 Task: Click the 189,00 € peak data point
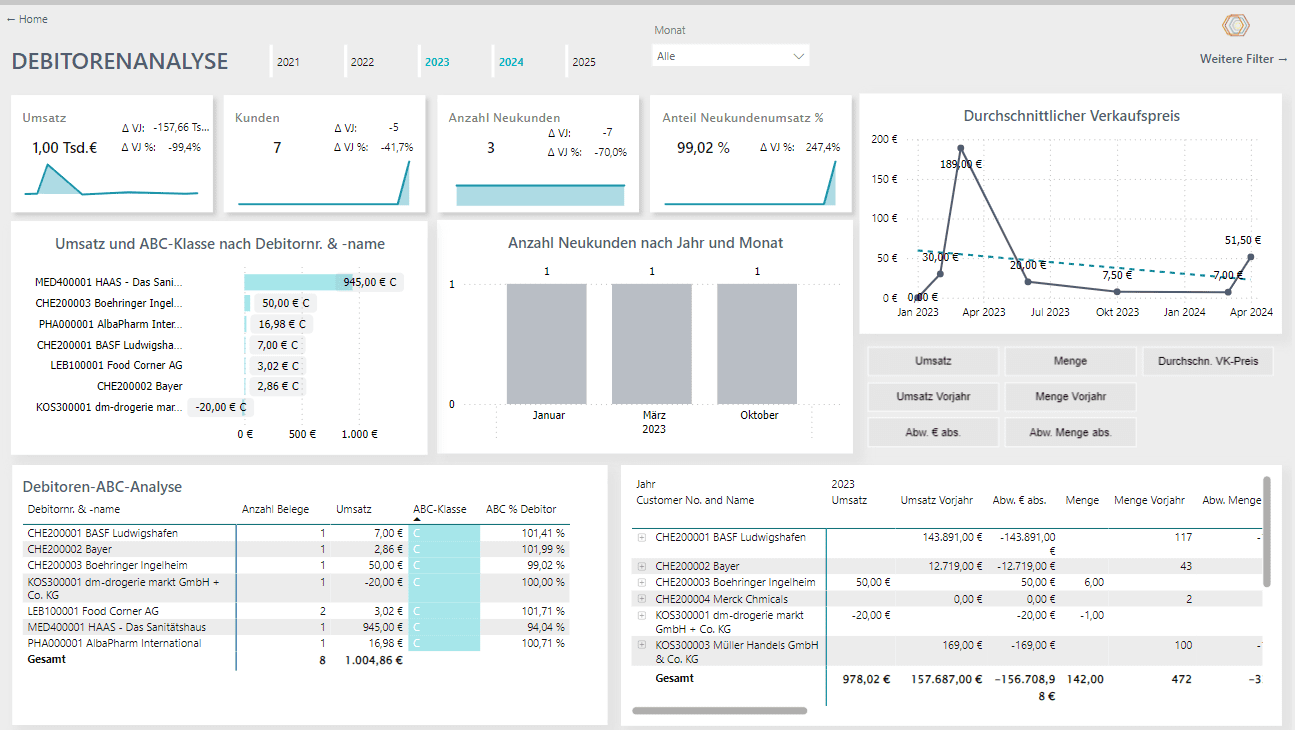[x=961, y=148]
